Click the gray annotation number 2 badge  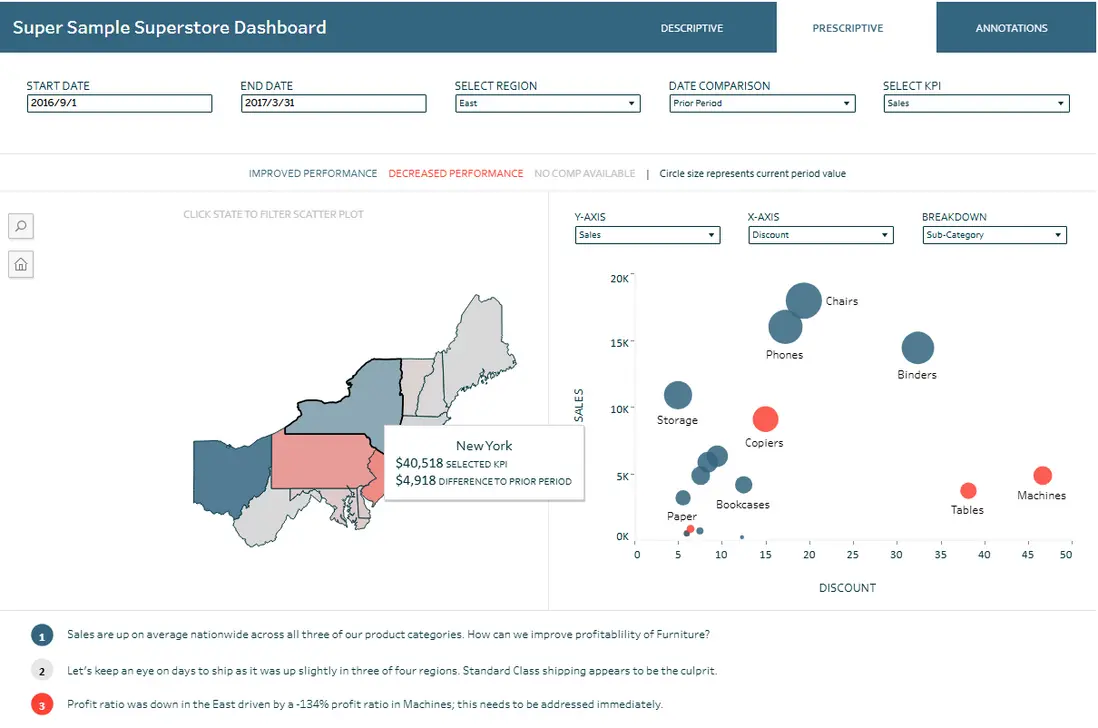(x=41, y=670)
